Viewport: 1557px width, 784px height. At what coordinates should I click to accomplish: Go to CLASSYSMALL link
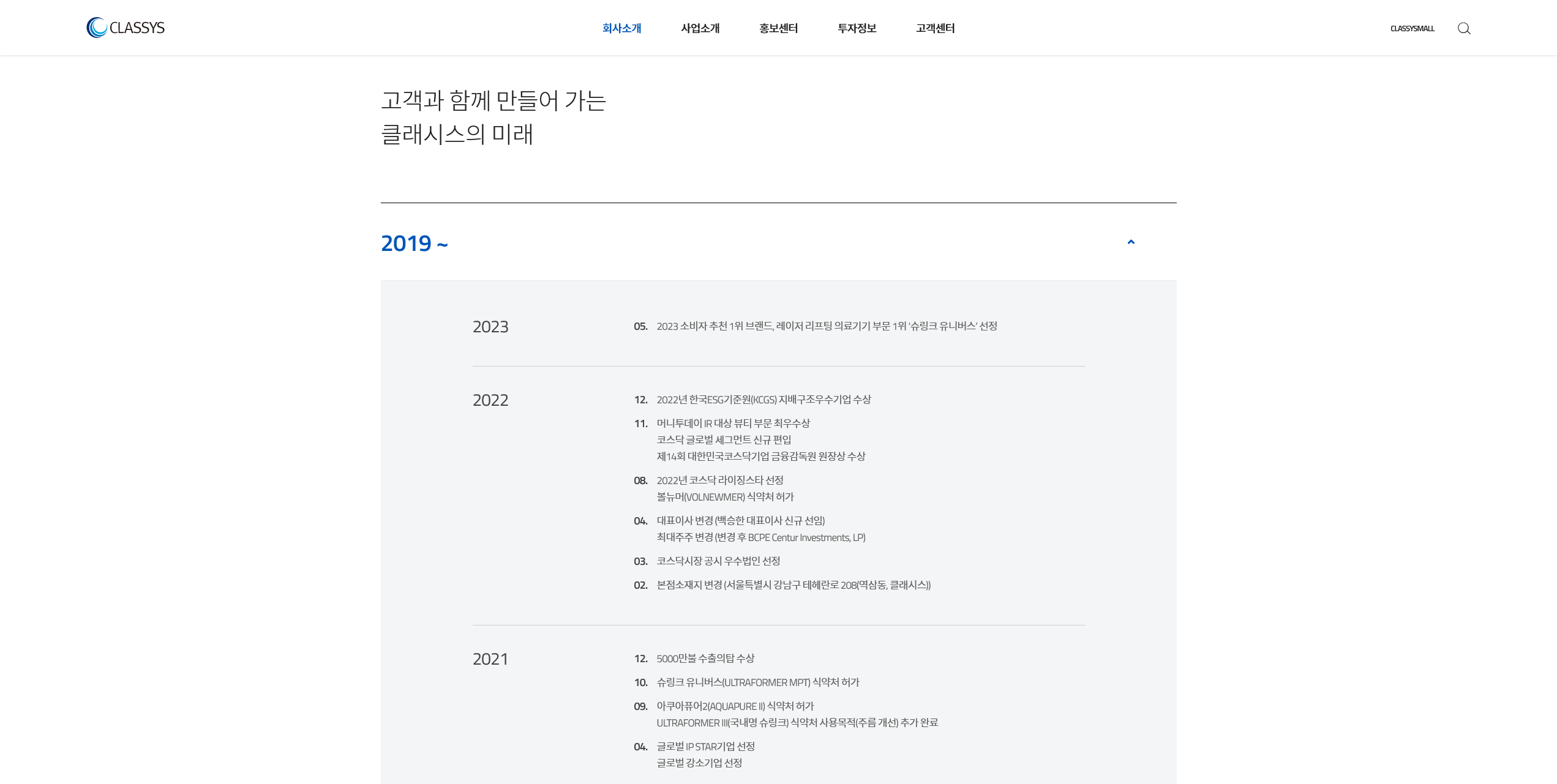click(1412, 28)
